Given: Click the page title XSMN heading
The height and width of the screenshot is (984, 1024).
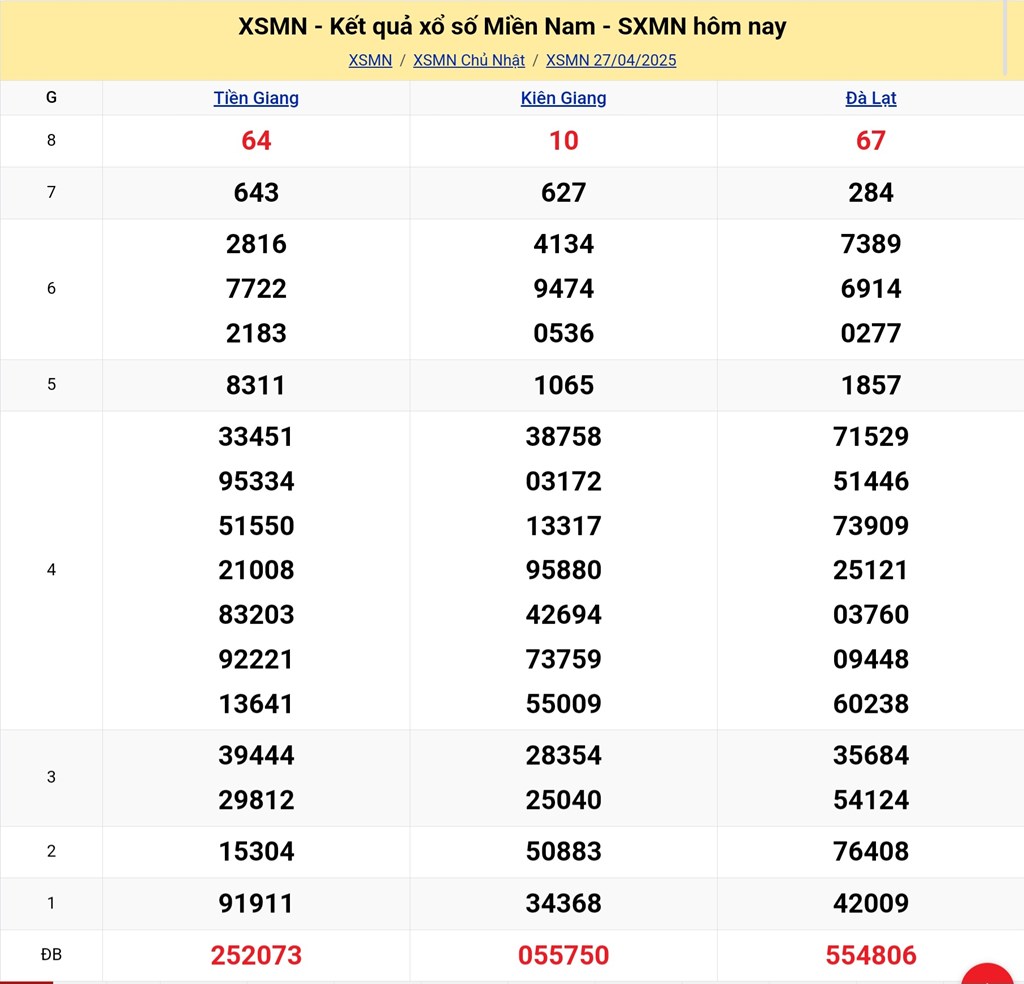Looking at the screenshot, I should point(512,27).
